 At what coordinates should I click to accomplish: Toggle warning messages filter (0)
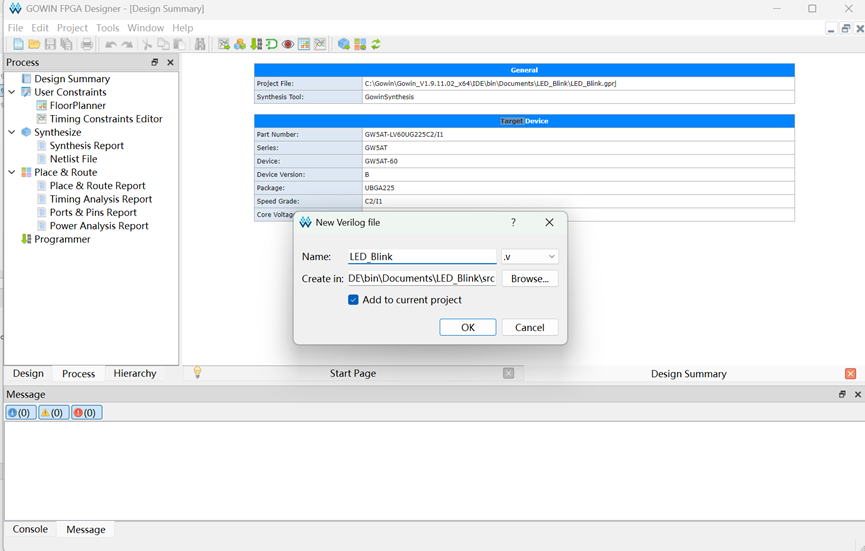[54, 413]
